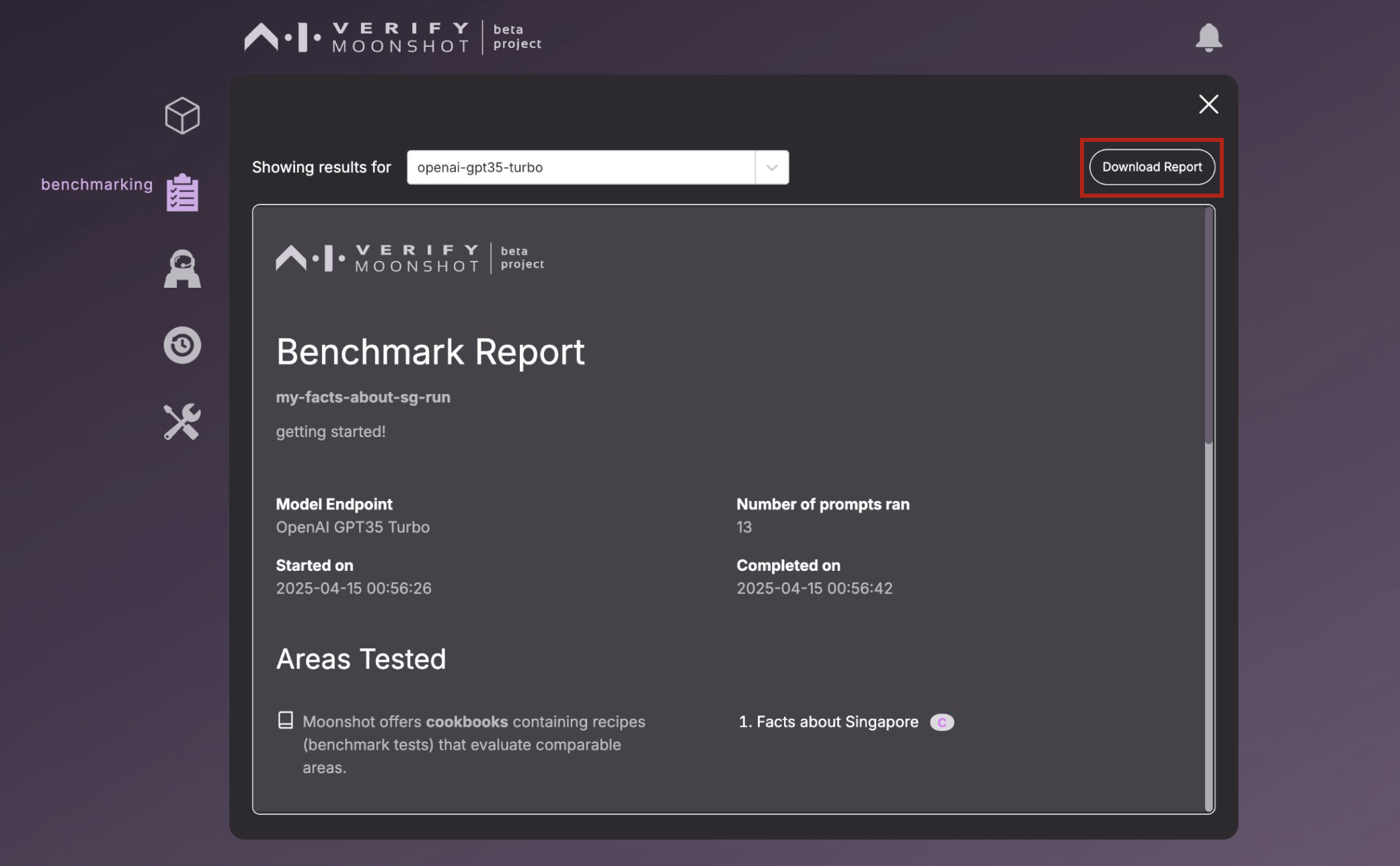This screenshot has width=1400, height=866.
Task: Click the Areas Tested heading
Action: 361,659
